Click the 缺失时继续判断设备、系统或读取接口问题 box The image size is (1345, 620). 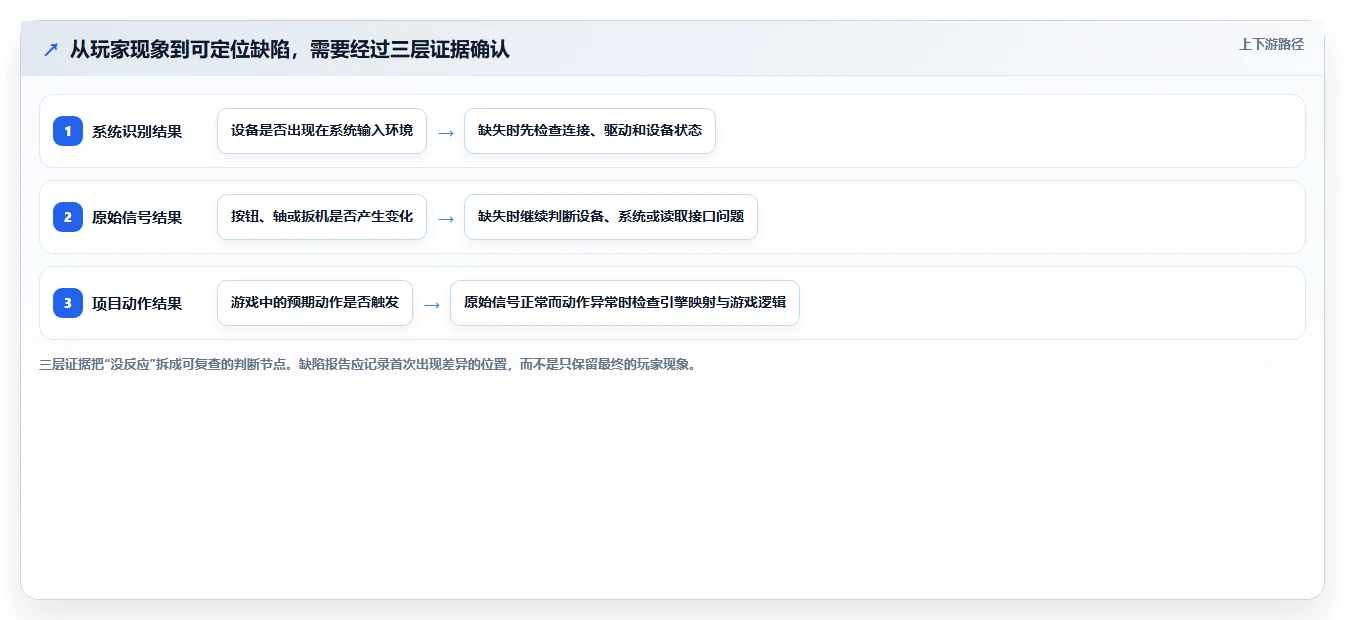coord(611,217)
